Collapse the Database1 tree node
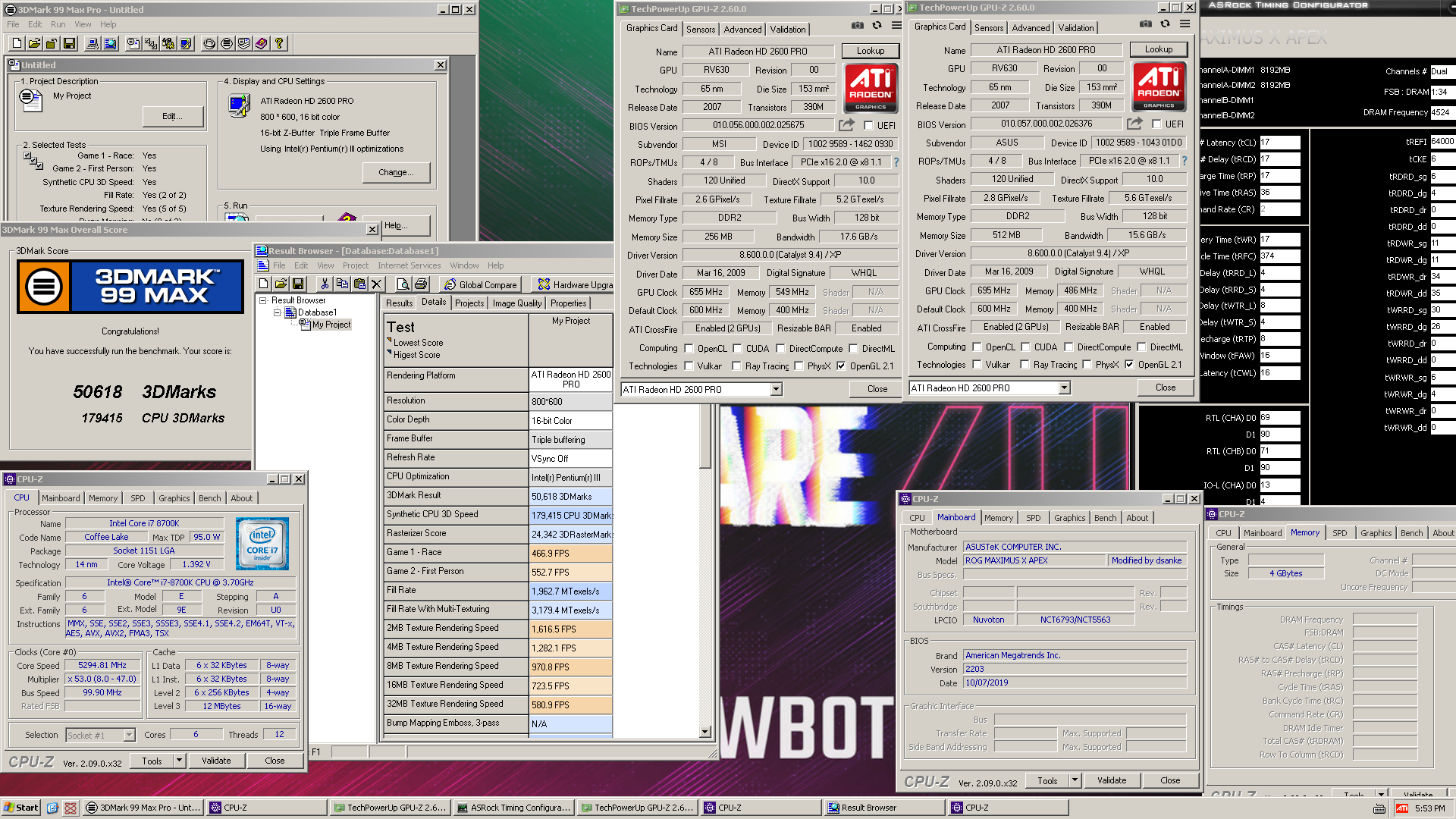The height and width of the screenshot is (819, 1456). pyautogui.click(x=278, y=312)
